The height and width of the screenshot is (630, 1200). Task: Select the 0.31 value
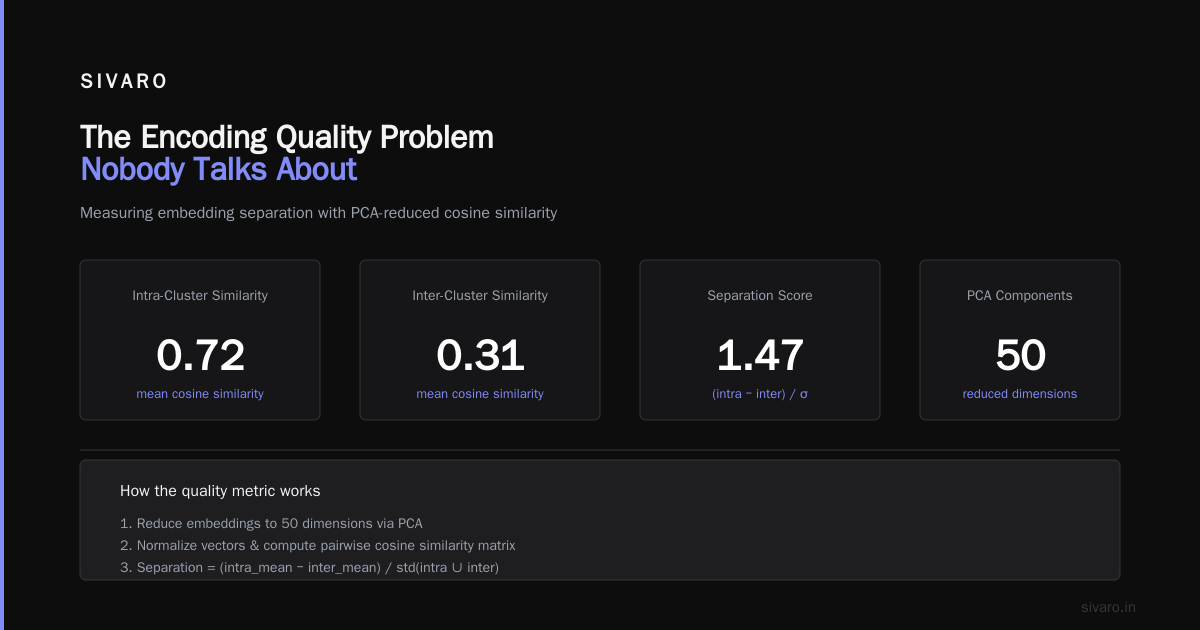click(480, 356)
